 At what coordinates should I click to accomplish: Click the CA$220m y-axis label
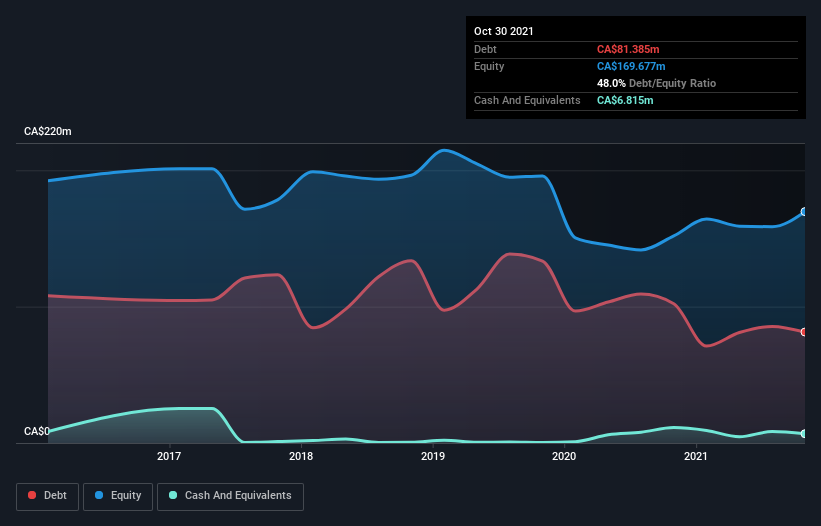click(48, 131)
